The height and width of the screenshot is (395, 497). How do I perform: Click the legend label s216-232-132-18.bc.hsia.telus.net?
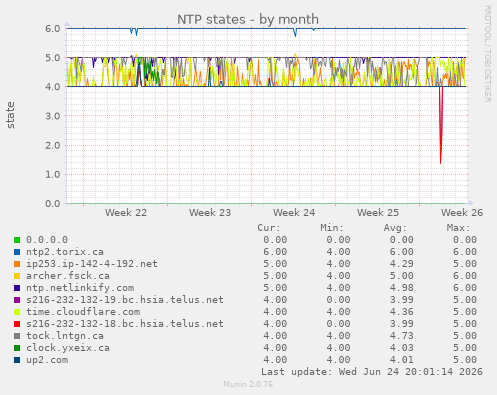125,324
